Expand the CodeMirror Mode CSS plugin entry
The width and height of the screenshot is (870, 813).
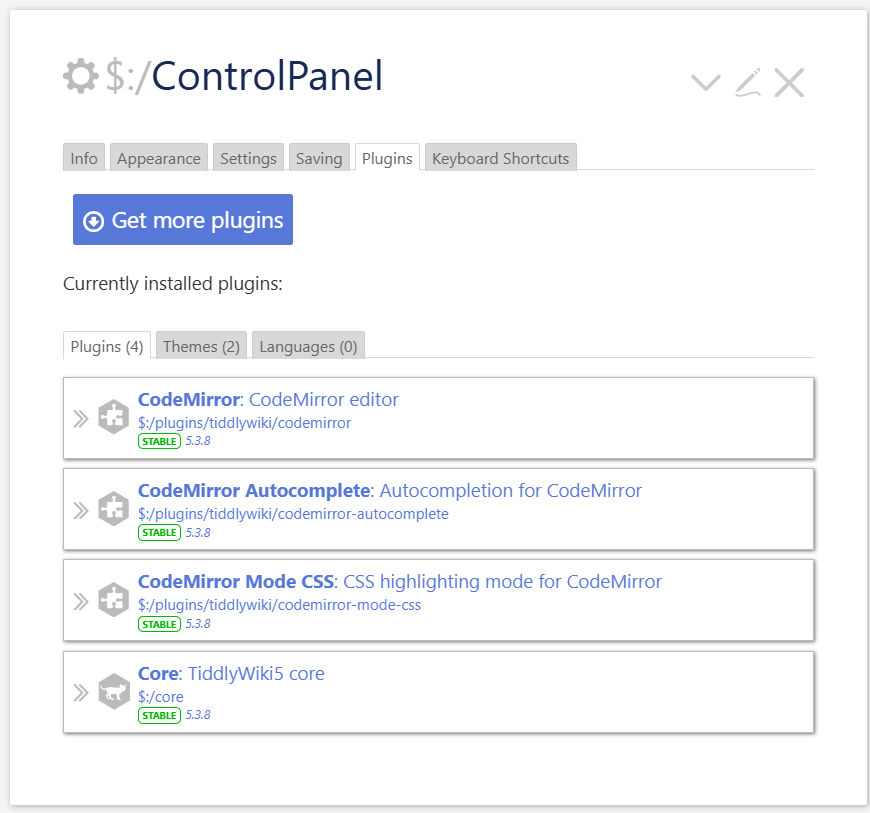click(81, 601)
